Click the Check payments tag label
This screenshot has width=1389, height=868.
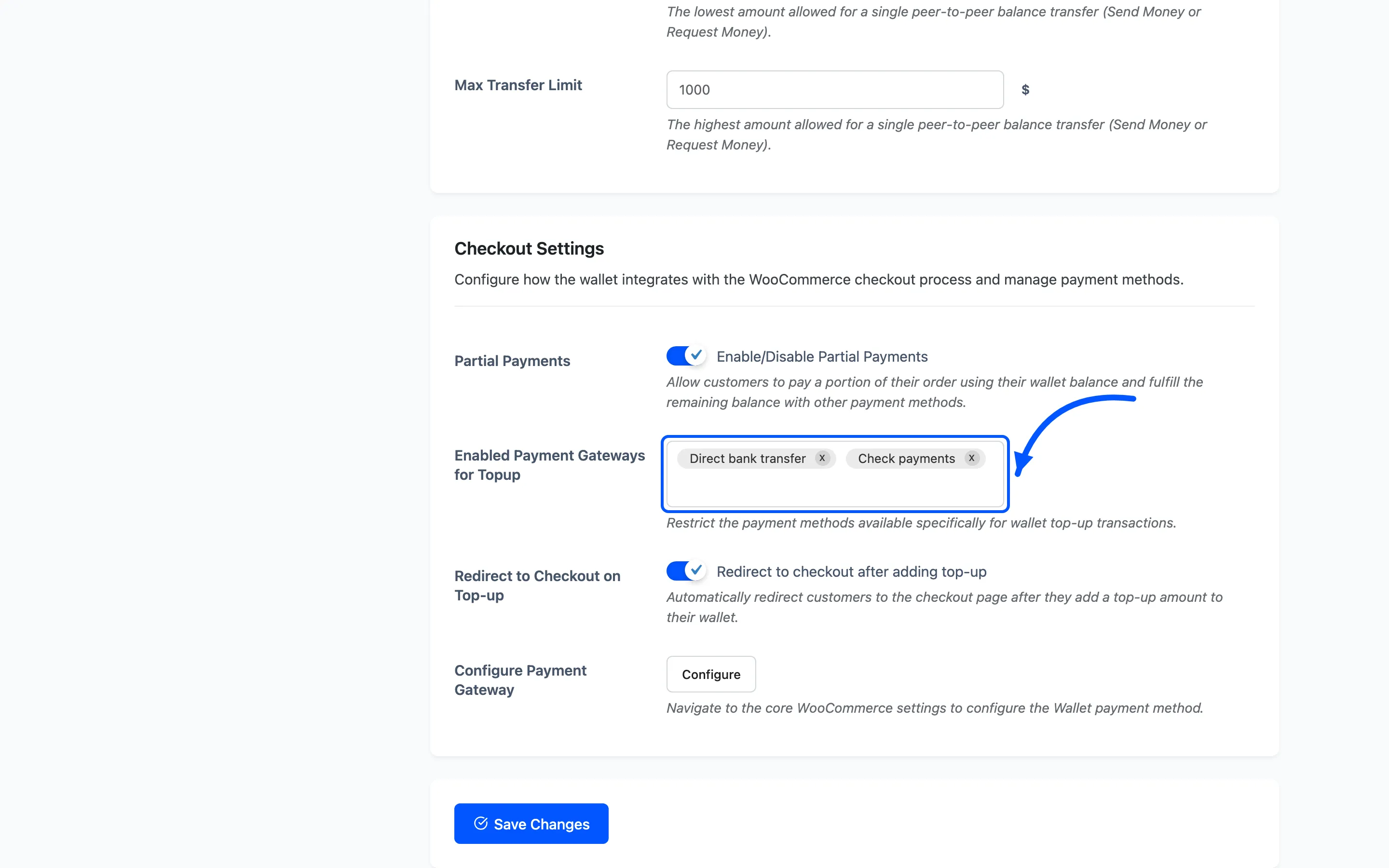(906, 459)
